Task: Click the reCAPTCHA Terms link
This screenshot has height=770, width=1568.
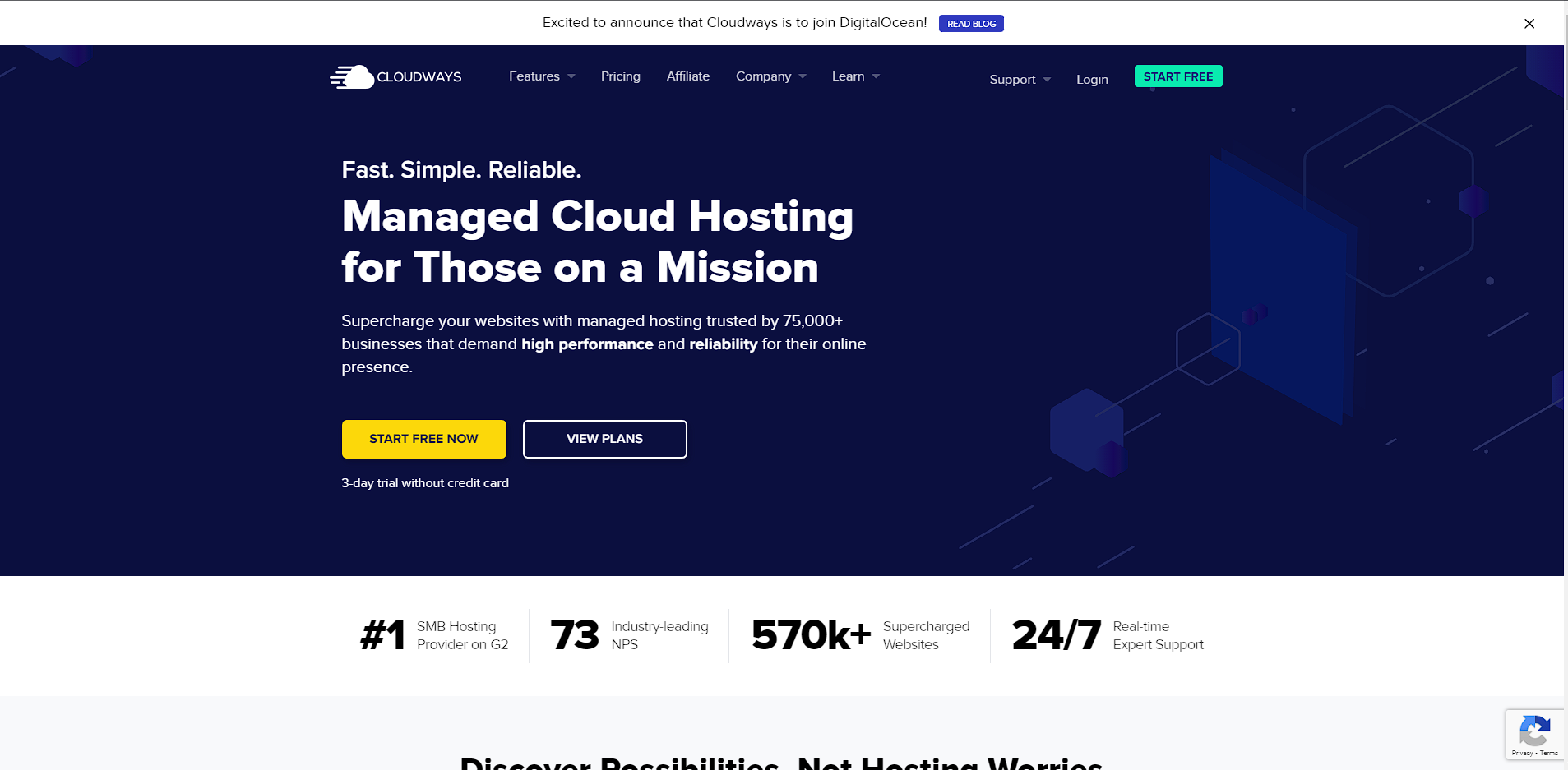Action: pyautogui.click(x=1549, y=753)
